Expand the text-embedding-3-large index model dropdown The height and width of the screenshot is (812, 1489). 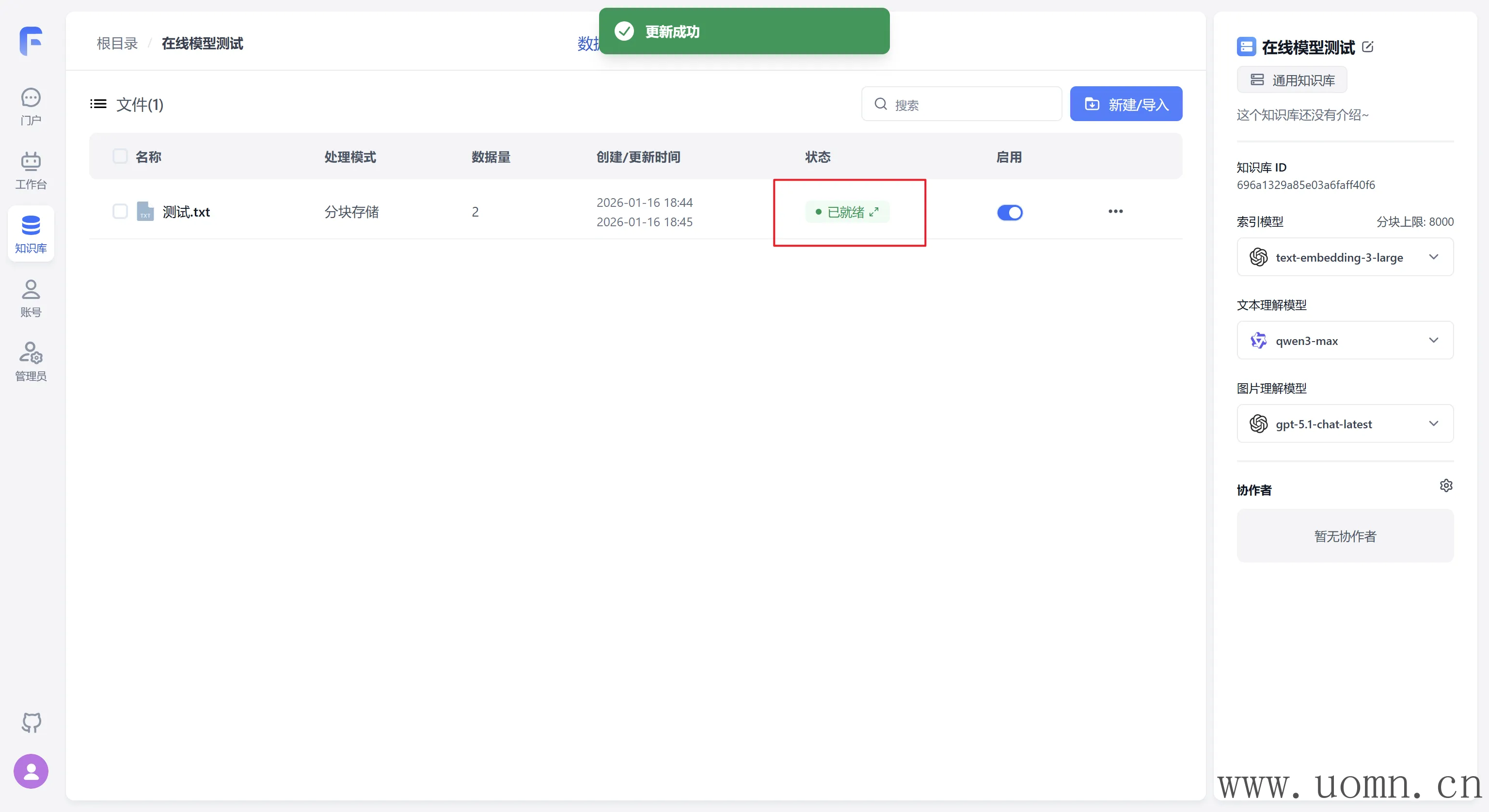point(1345,257)
